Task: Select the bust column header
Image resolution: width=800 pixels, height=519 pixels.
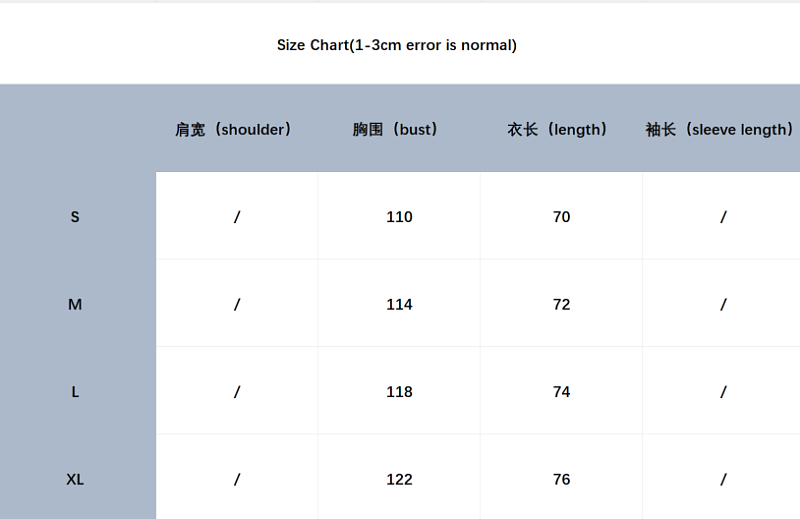Action: point(395,130)
